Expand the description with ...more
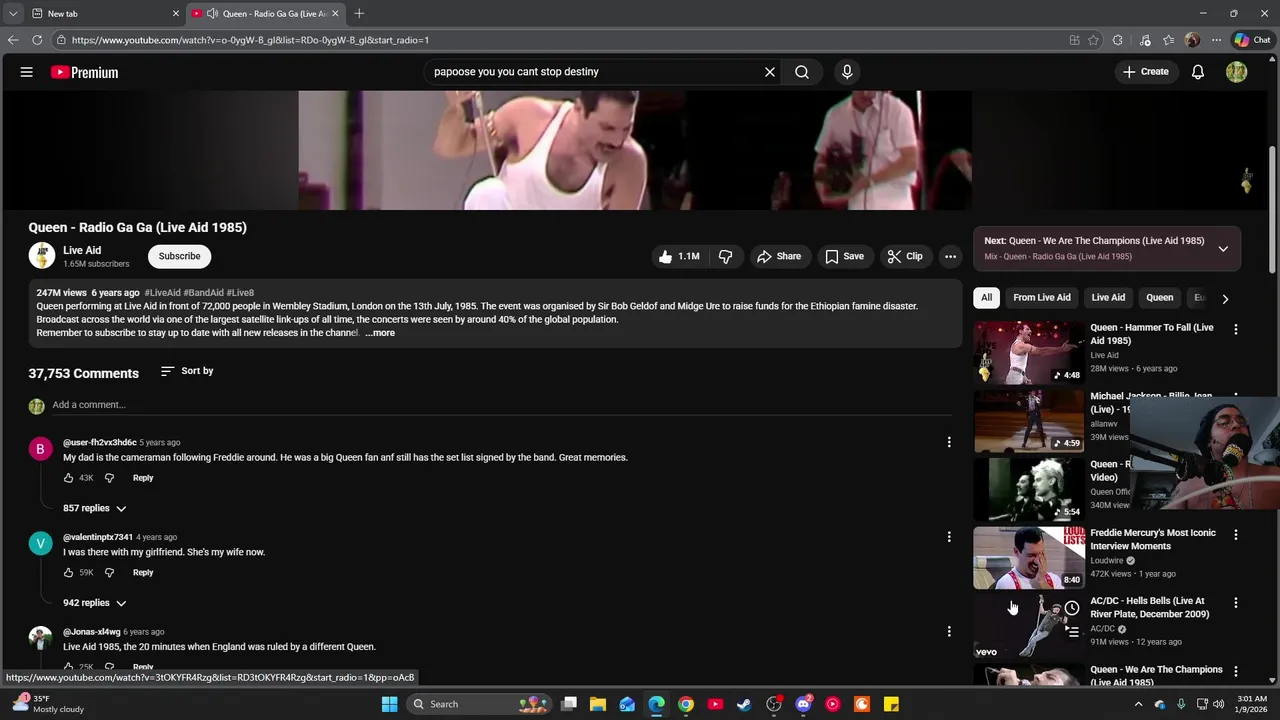Image resolution: width=1280 pixels, height=720 pixels. pos(380,333)
